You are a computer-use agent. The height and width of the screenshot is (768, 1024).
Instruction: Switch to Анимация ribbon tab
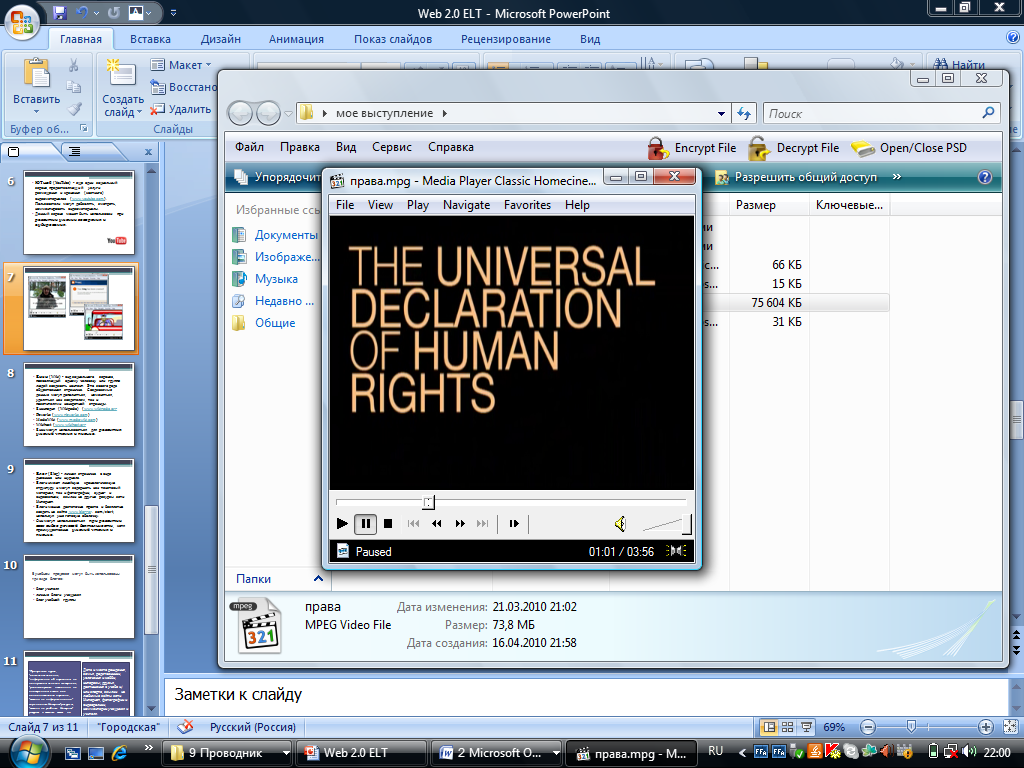(296, 39)
